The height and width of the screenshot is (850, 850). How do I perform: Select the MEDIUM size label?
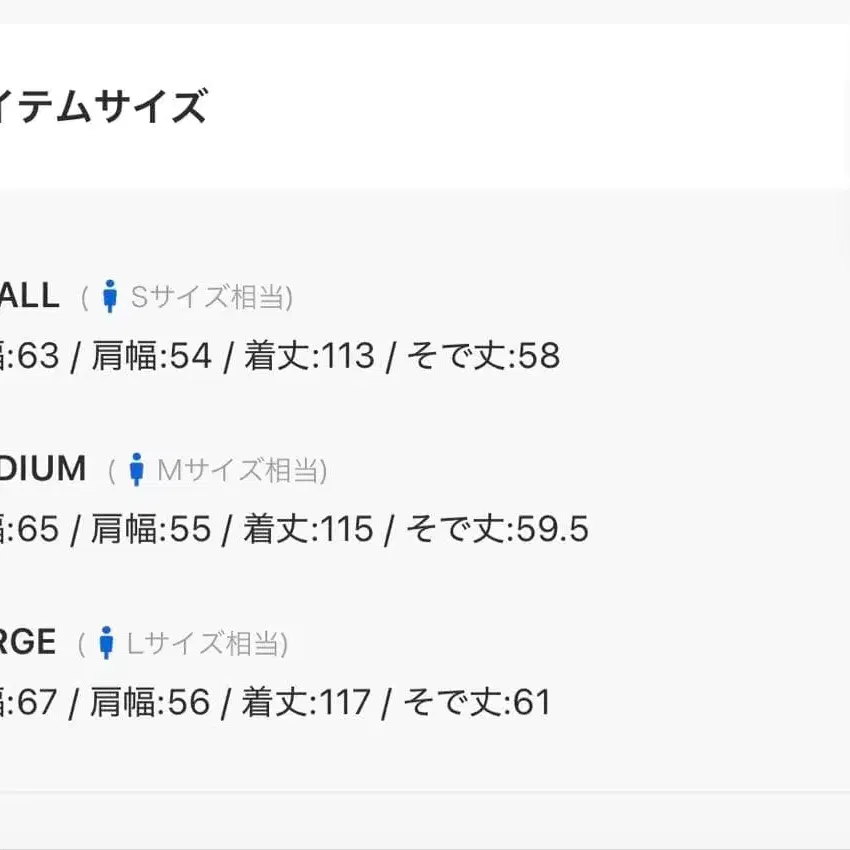pos(43,468)
